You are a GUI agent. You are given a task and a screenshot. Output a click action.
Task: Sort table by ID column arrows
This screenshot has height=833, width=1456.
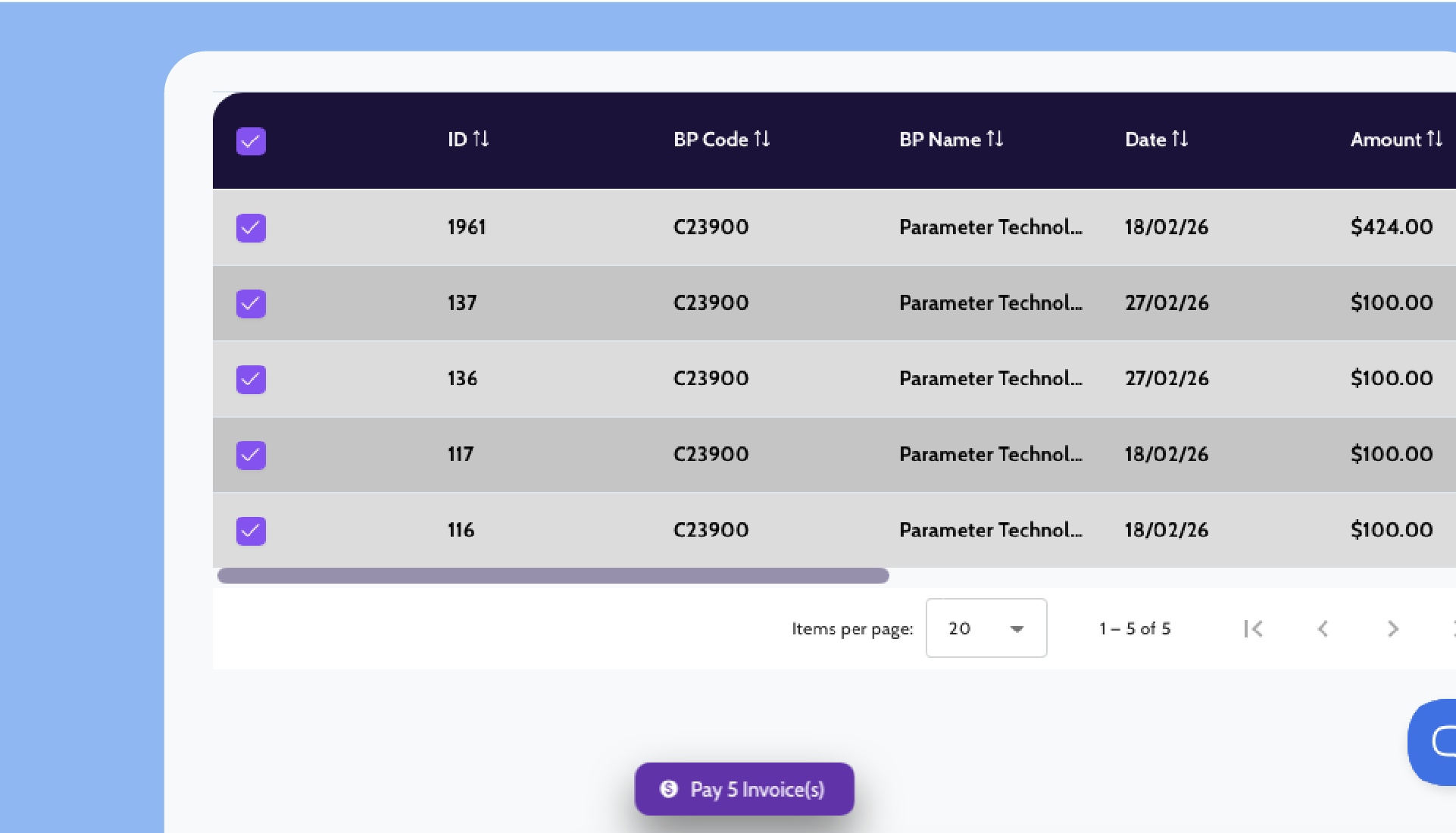[481, 139]
